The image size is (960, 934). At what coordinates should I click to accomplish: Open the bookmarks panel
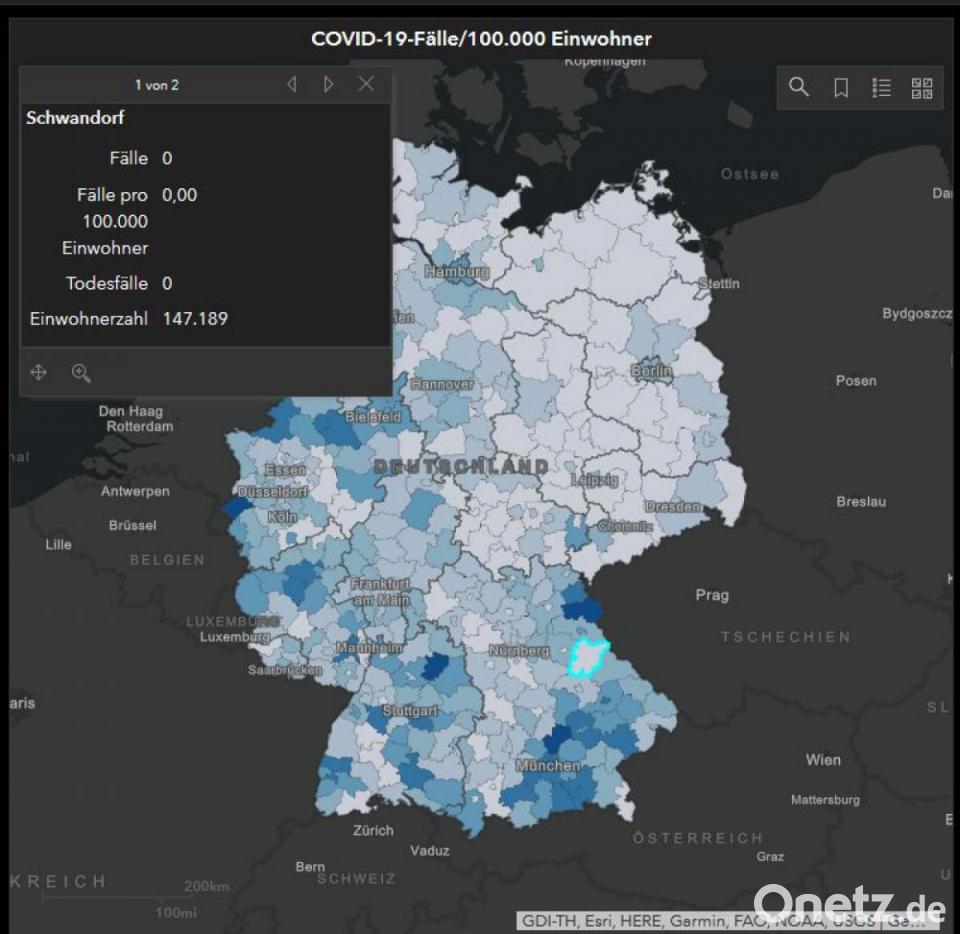[x=841, y=87]
